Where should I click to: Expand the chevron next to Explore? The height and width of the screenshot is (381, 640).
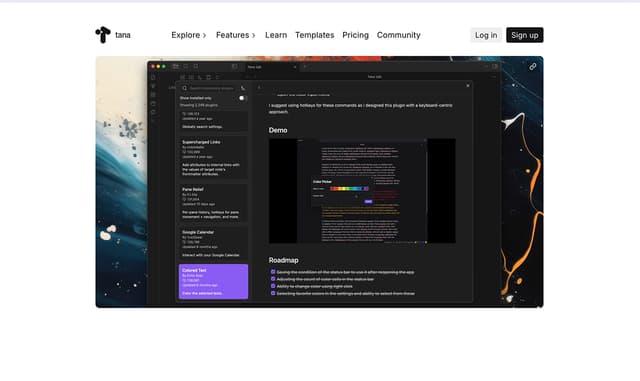click(x=204, y=36)
